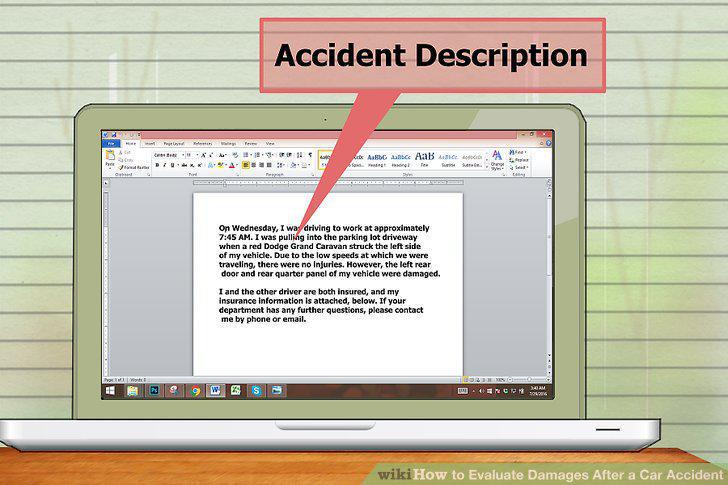Select Justify alignment
The height and width of the screenshot is (485, 728).
(269, 165)
